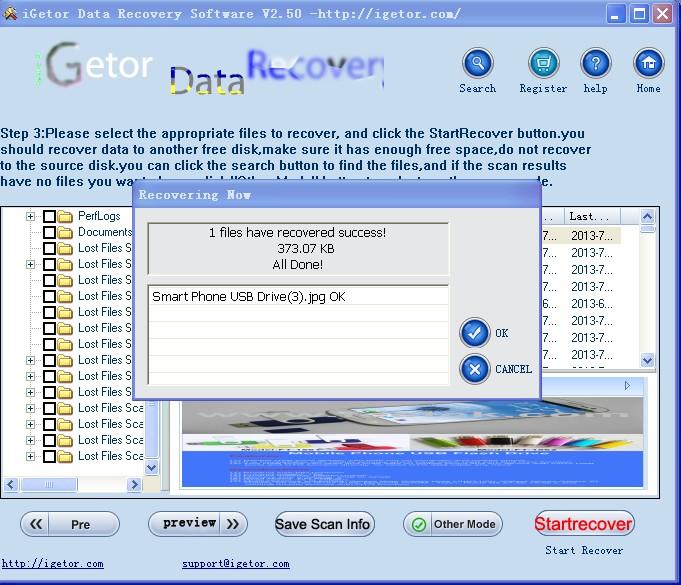Click the iGetor app title icon

(x=10, y=13)
